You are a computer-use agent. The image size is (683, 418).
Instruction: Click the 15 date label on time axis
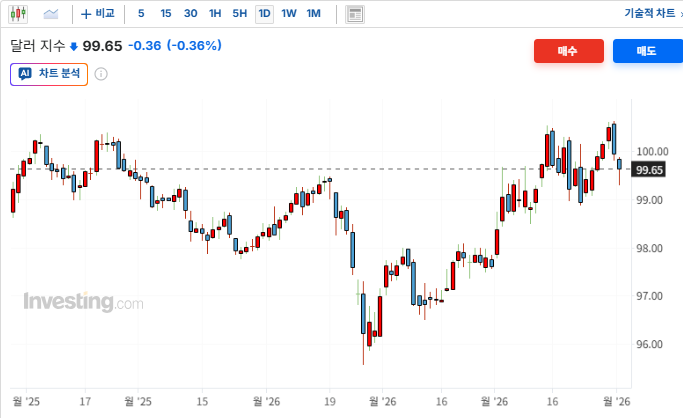click(x=202, y=401)
